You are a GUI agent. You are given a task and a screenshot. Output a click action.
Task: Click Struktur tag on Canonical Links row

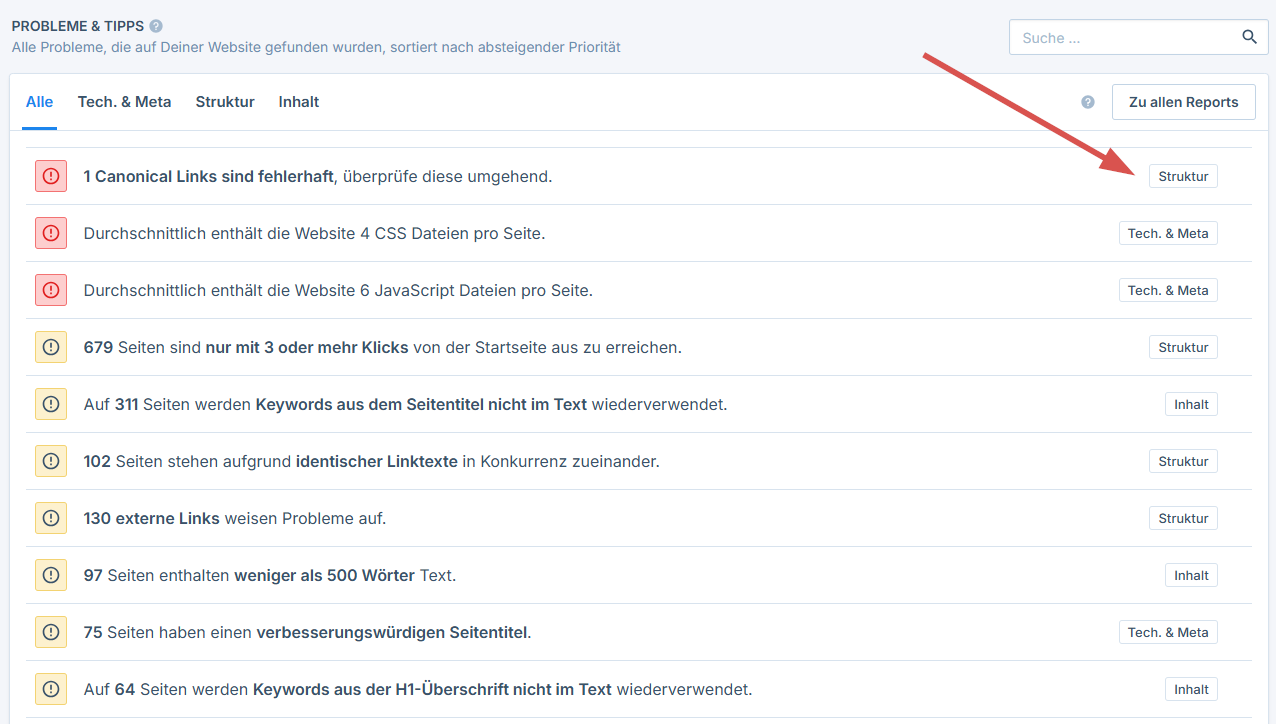click(1183, 176)
